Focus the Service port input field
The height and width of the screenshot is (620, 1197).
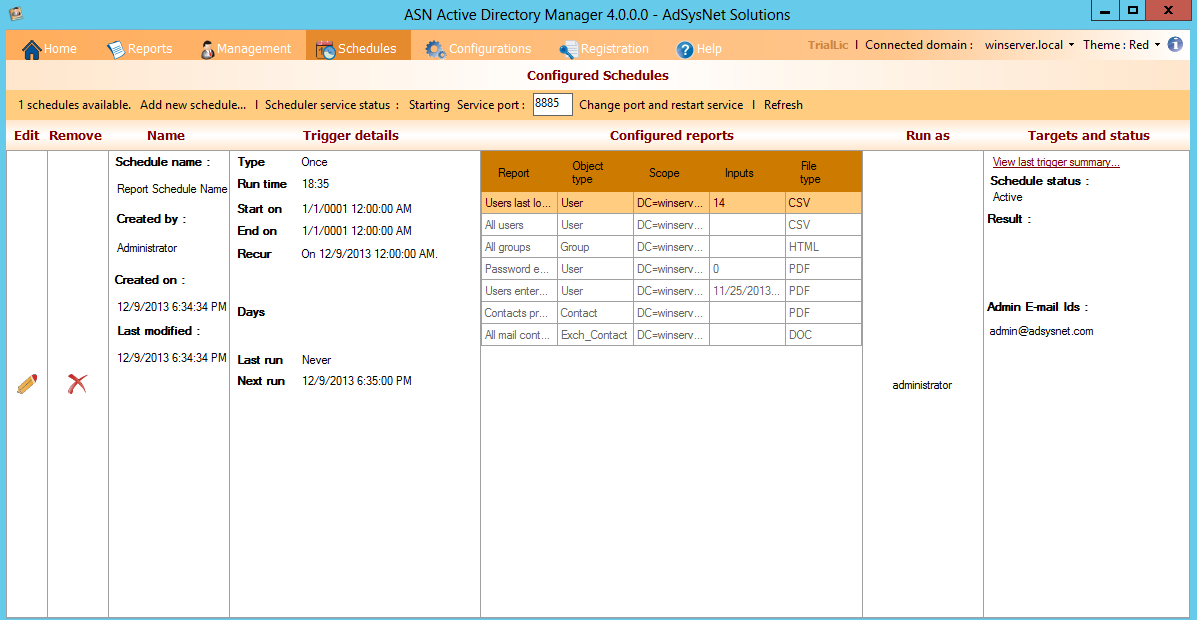(553, 105)
